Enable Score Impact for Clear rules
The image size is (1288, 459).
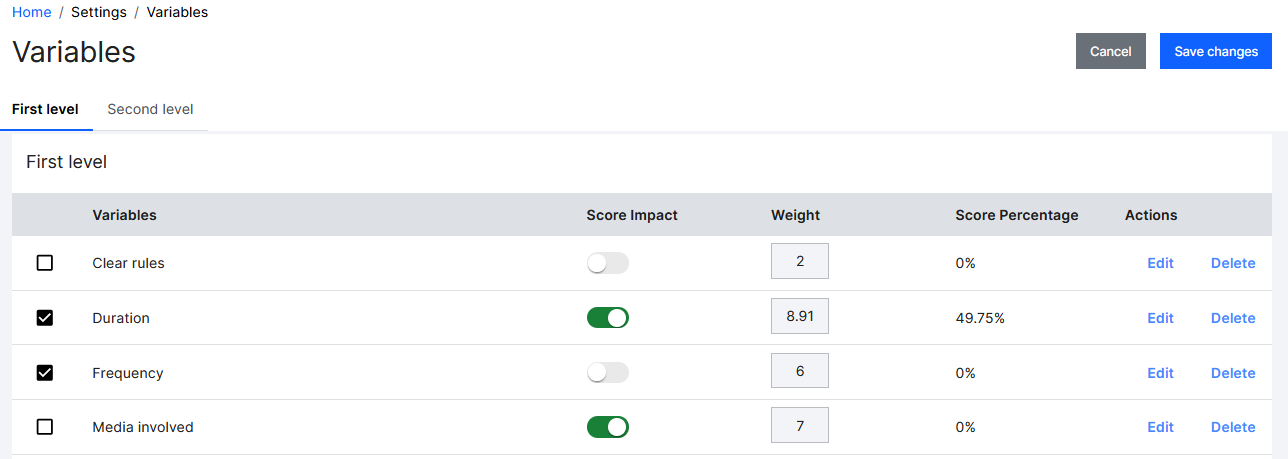607,263
